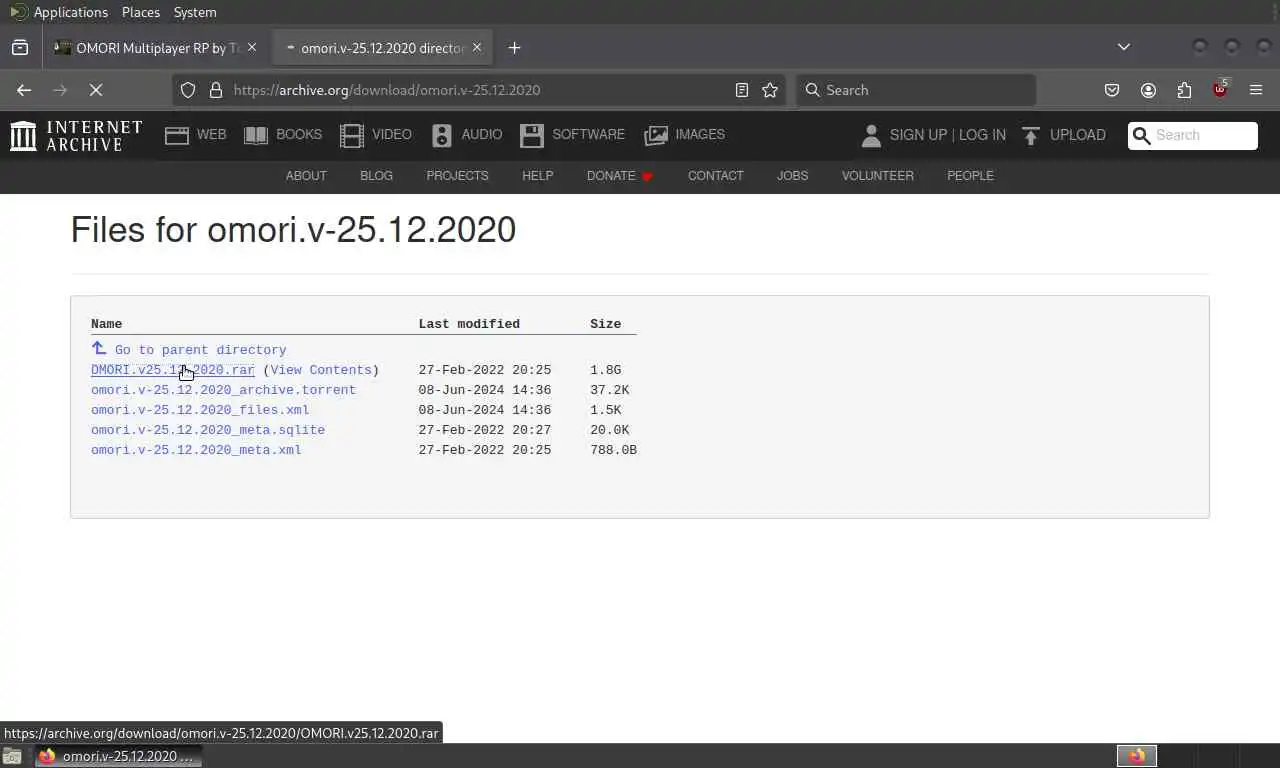Viewport: 1280px width, 768px height.
Task: Download OMORI.v25.12.2020.rar file
Action: 173,370
